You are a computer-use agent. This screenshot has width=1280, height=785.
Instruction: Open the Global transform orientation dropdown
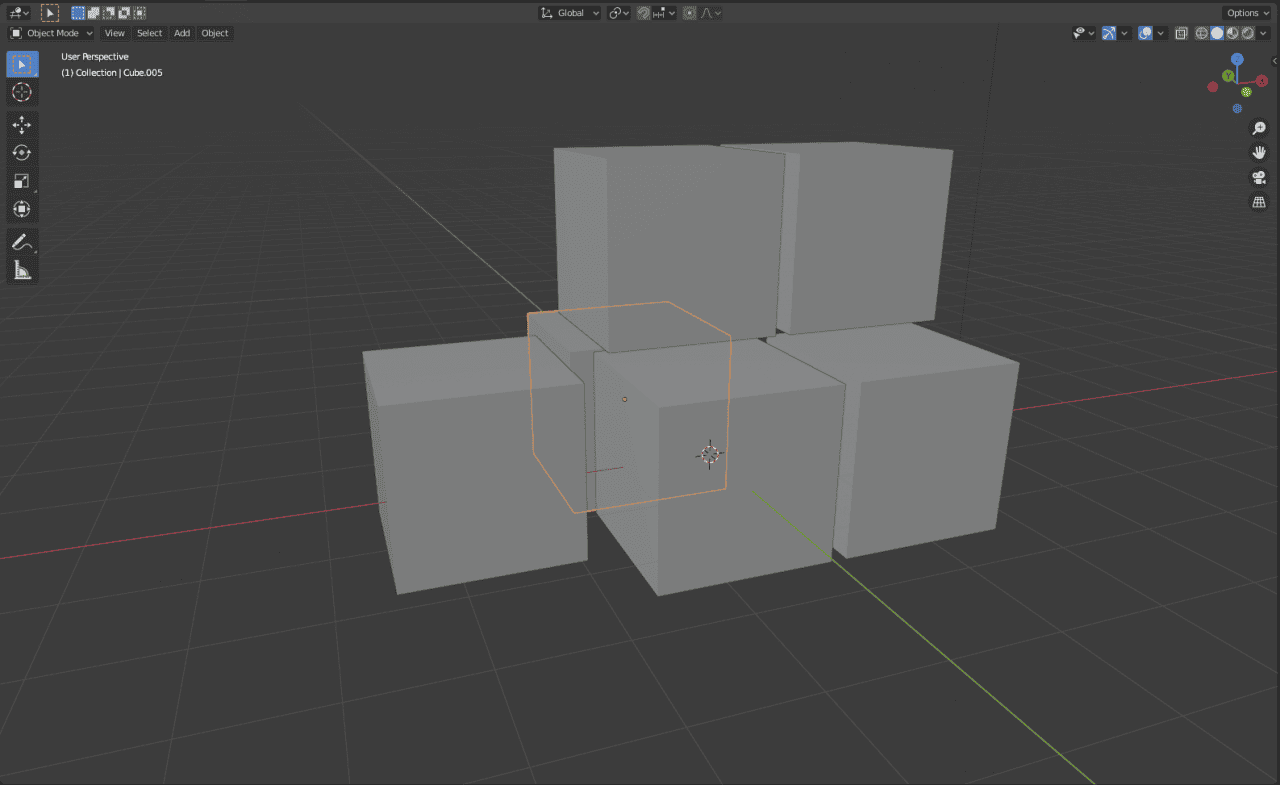tap(568, 13)
